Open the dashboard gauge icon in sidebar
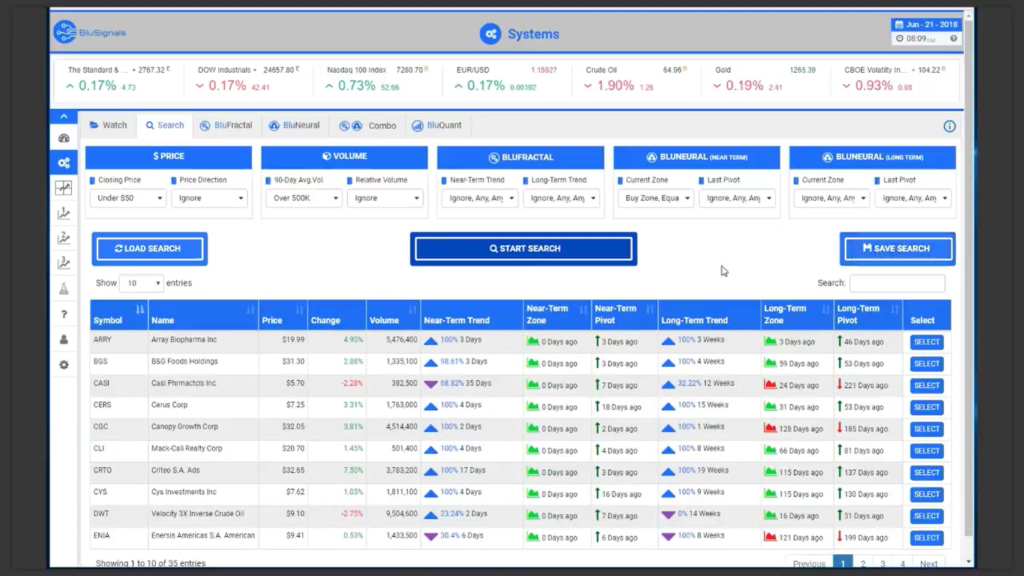The width and height of the screenshot is (1024, 576). click(64, 138)
